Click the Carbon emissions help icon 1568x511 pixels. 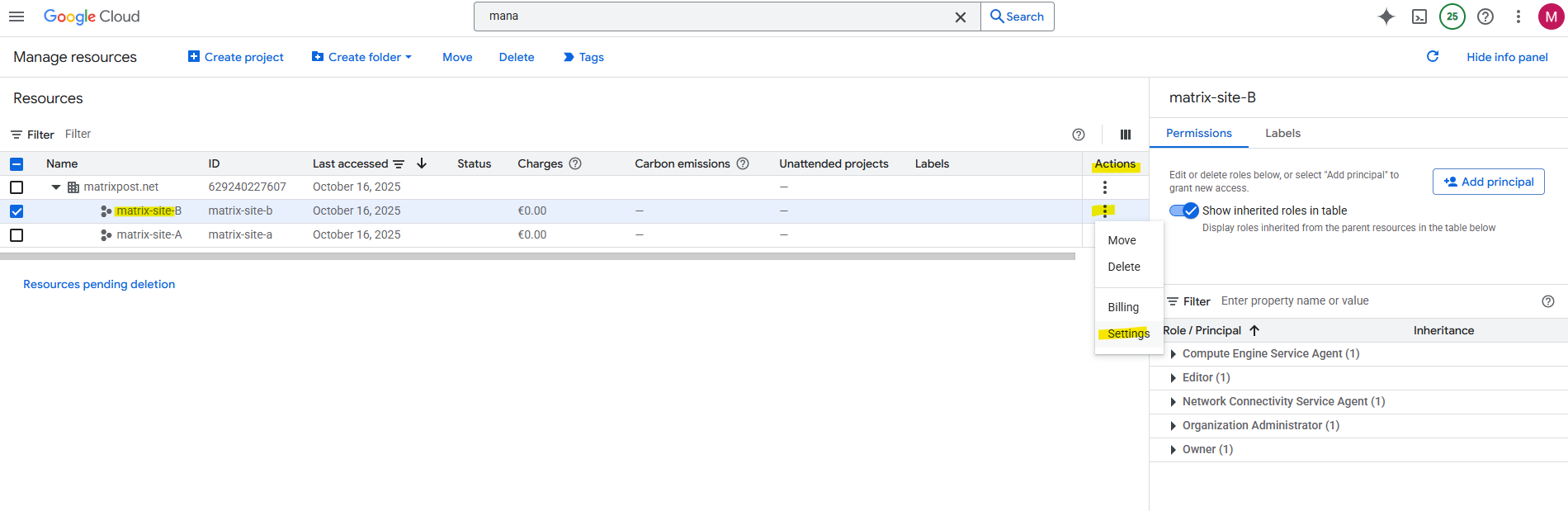tap(743, 163)
